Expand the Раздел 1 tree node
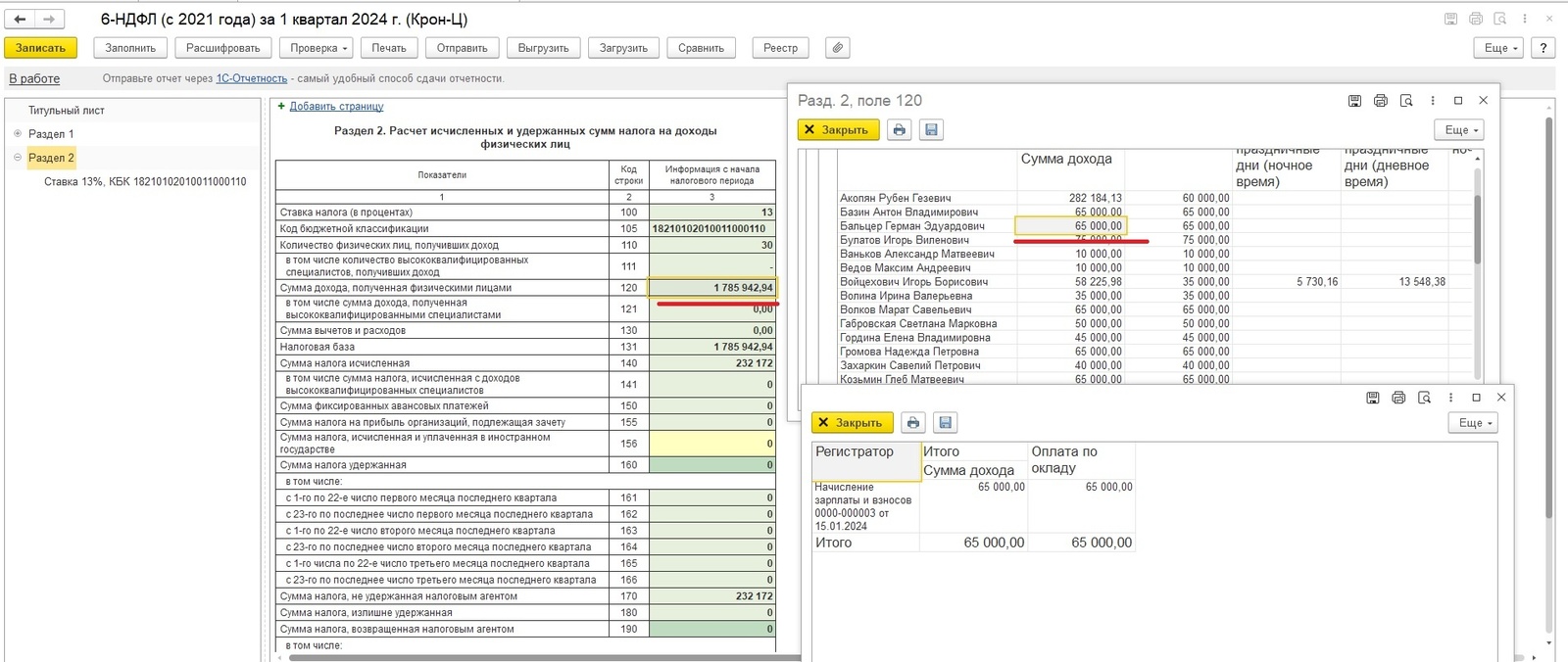The height and width of the screenshot is (662, 1568). pyautogui.click(x=18, y=134)
